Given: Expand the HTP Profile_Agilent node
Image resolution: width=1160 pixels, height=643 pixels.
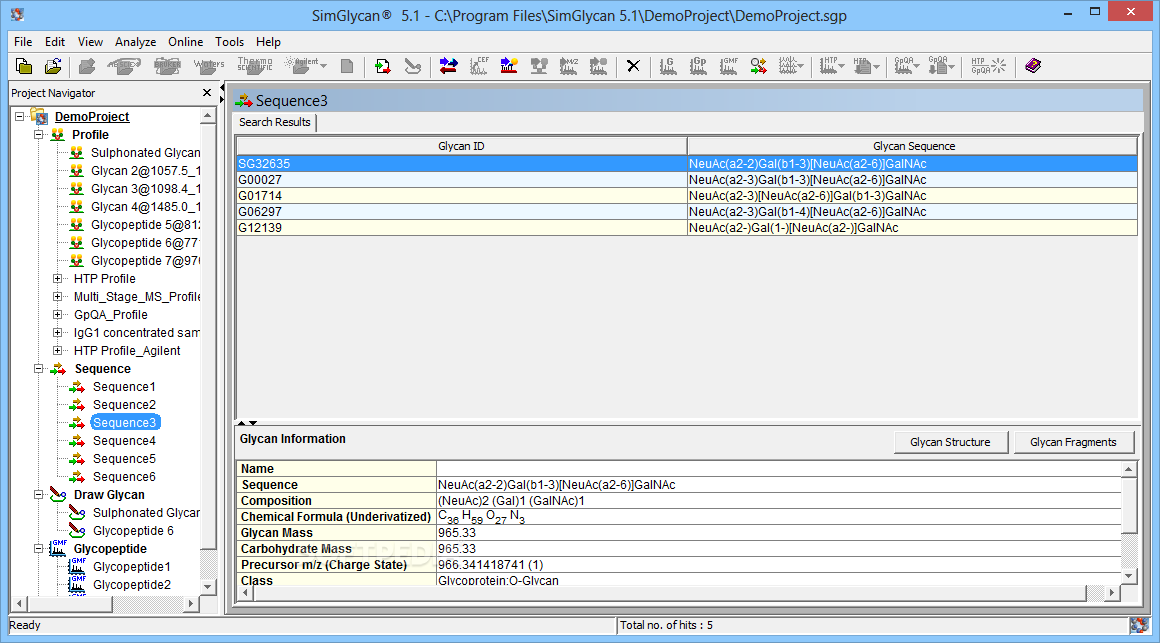Looking at the screenshot, I should [58, 351].
